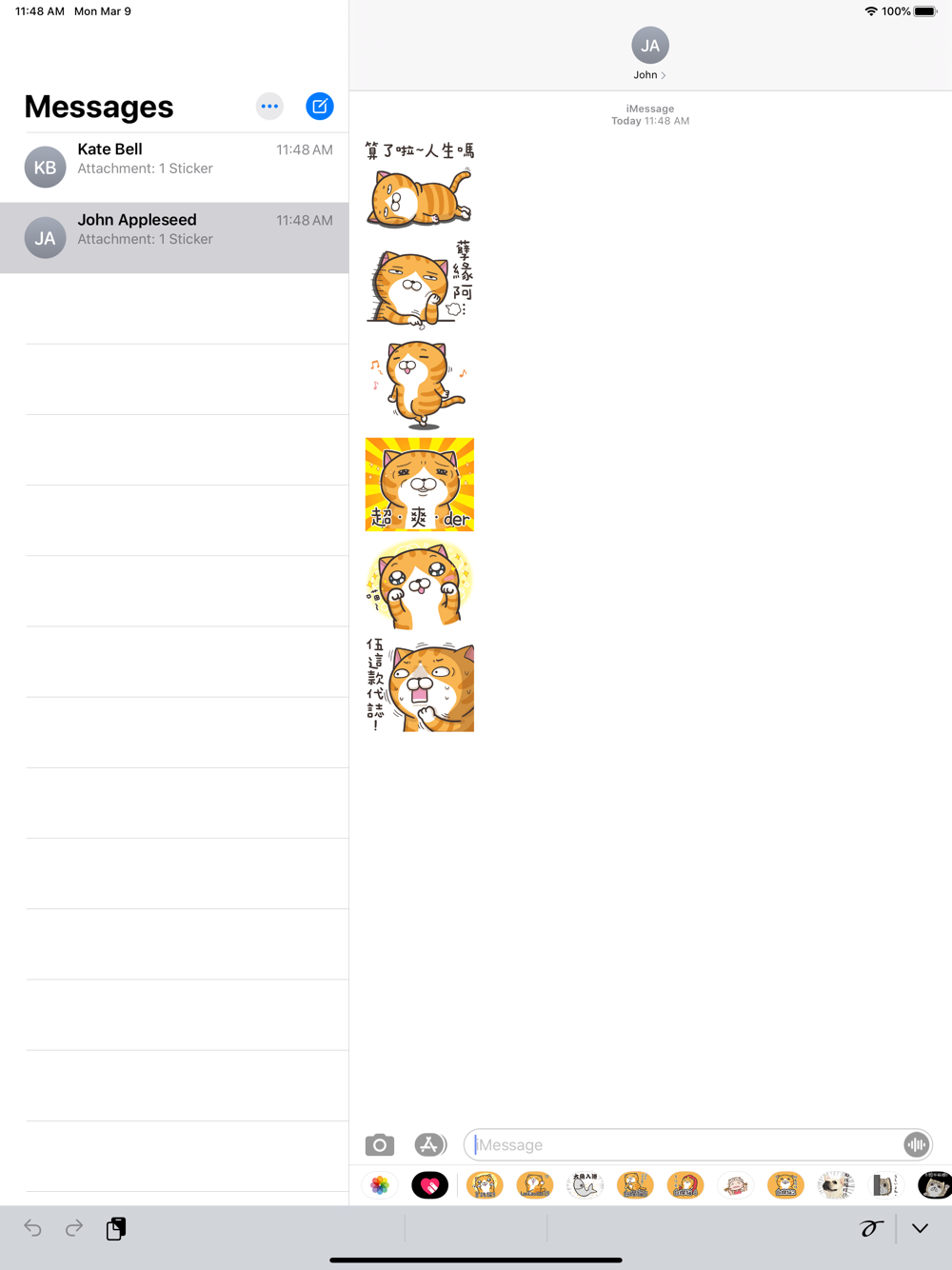Switch to handwriting scribble input
Screen dimensions: 952x1270
(x=871, y=1228)
